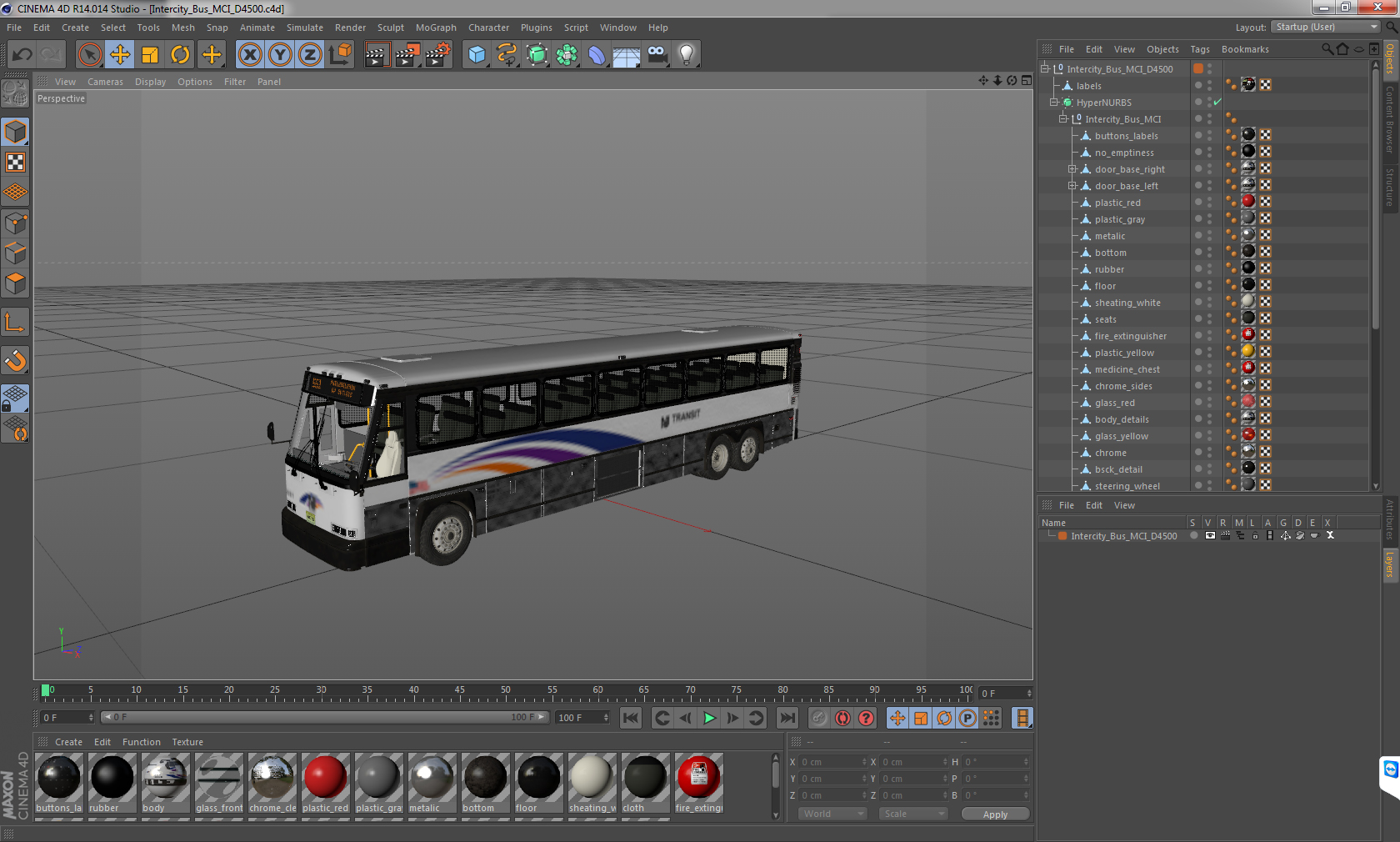The image size is (1400, 842).
Task: Click the Object Manager vertical scrollbar
Action: pos(1375,200)
